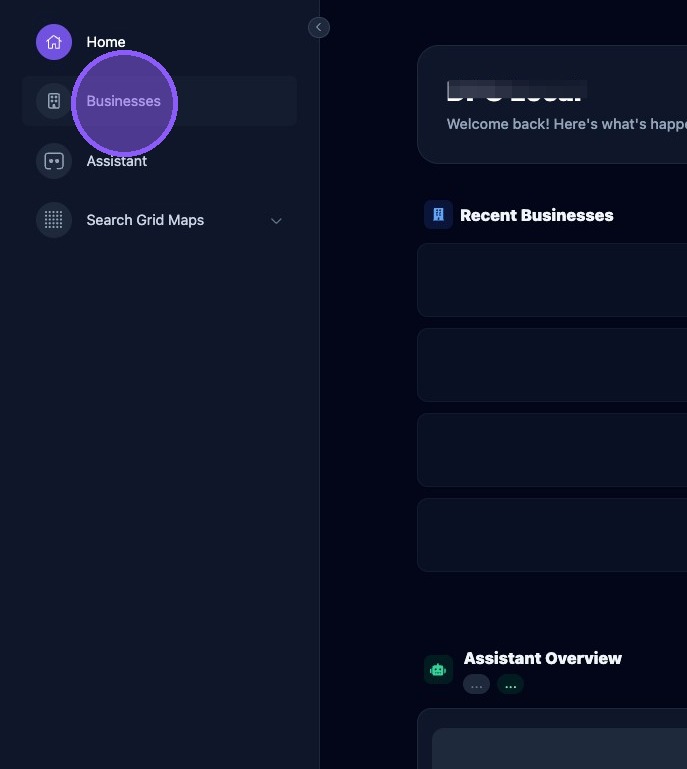
Task: Click the Home house icon
Action: (54, 42)
